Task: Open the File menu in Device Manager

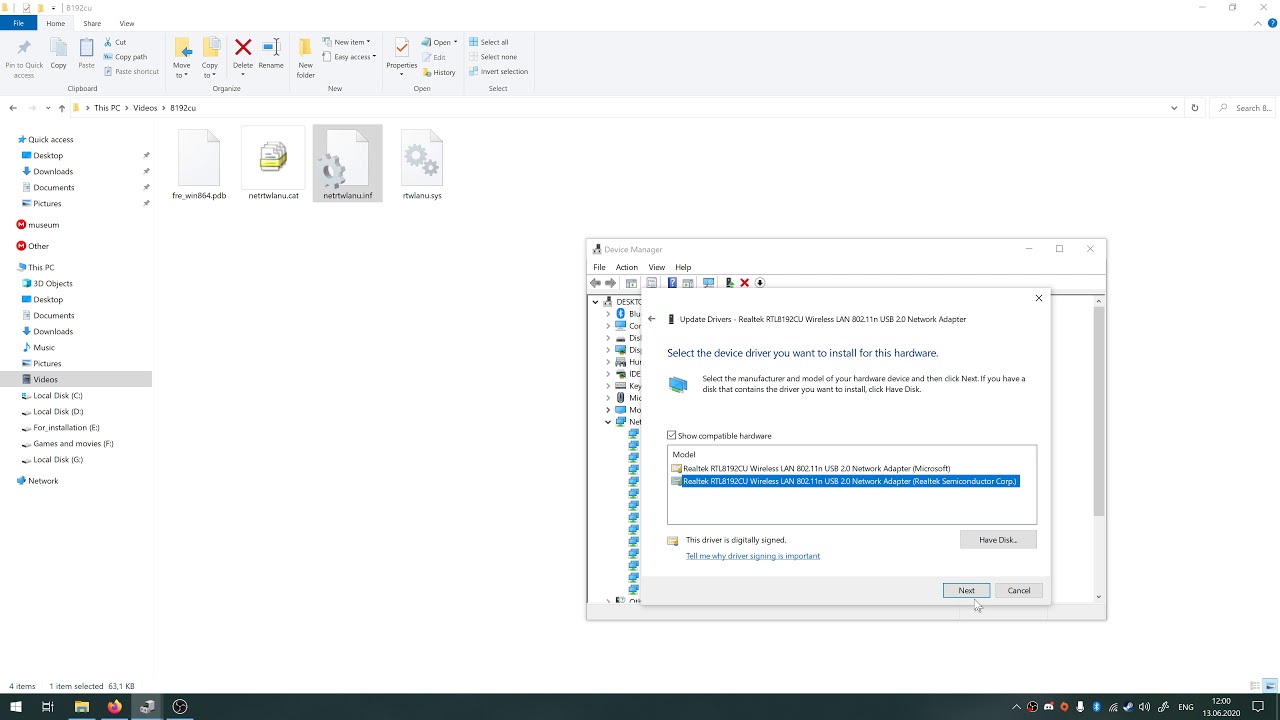Action: 599,267
